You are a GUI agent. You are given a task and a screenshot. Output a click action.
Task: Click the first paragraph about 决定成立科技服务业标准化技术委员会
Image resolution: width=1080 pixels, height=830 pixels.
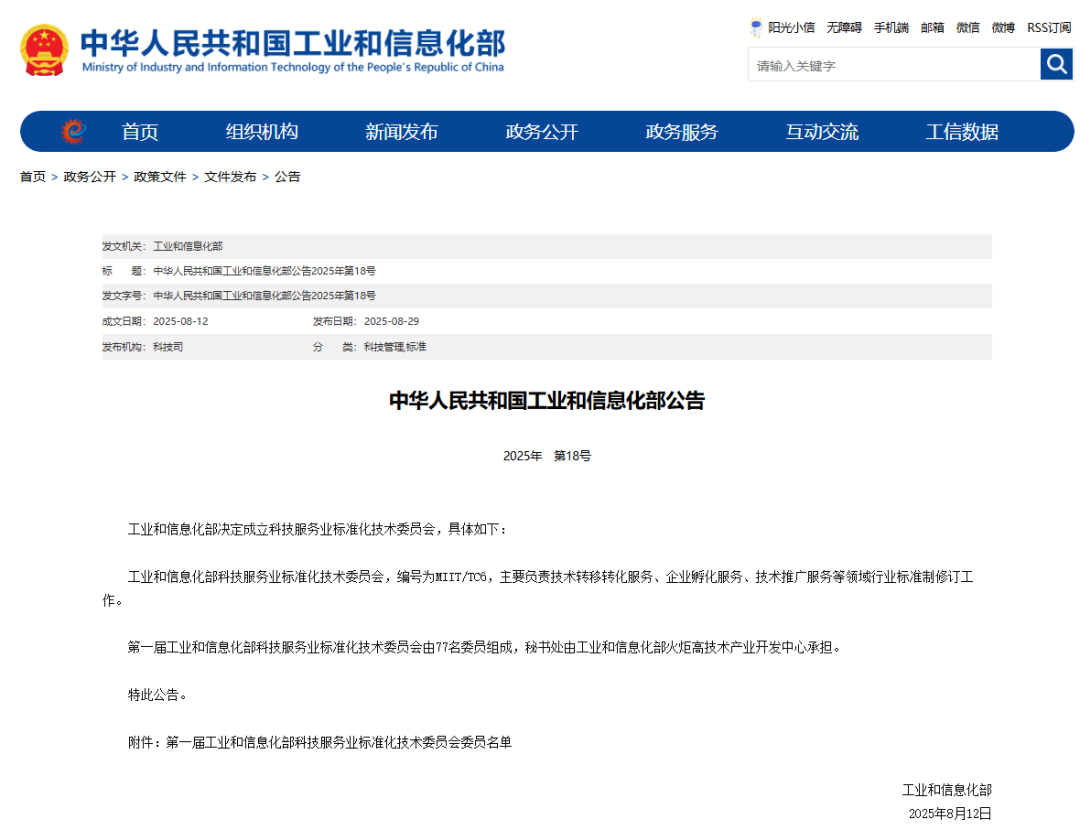click(318, 529)
